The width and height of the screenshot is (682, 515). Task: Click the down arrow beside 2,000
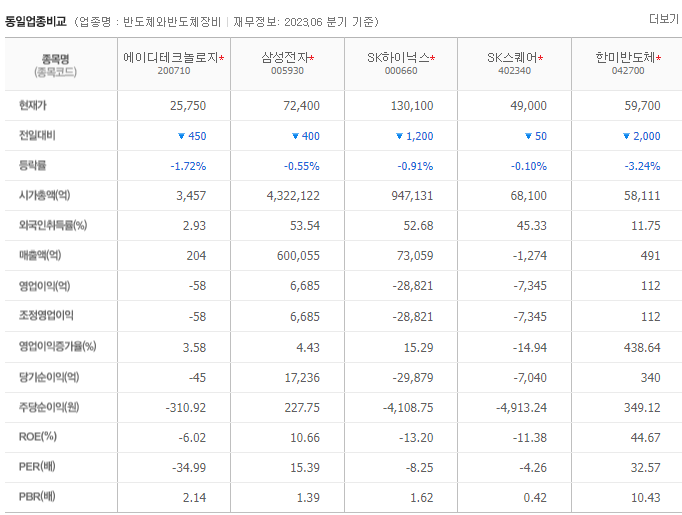click(x=626, y=136)
